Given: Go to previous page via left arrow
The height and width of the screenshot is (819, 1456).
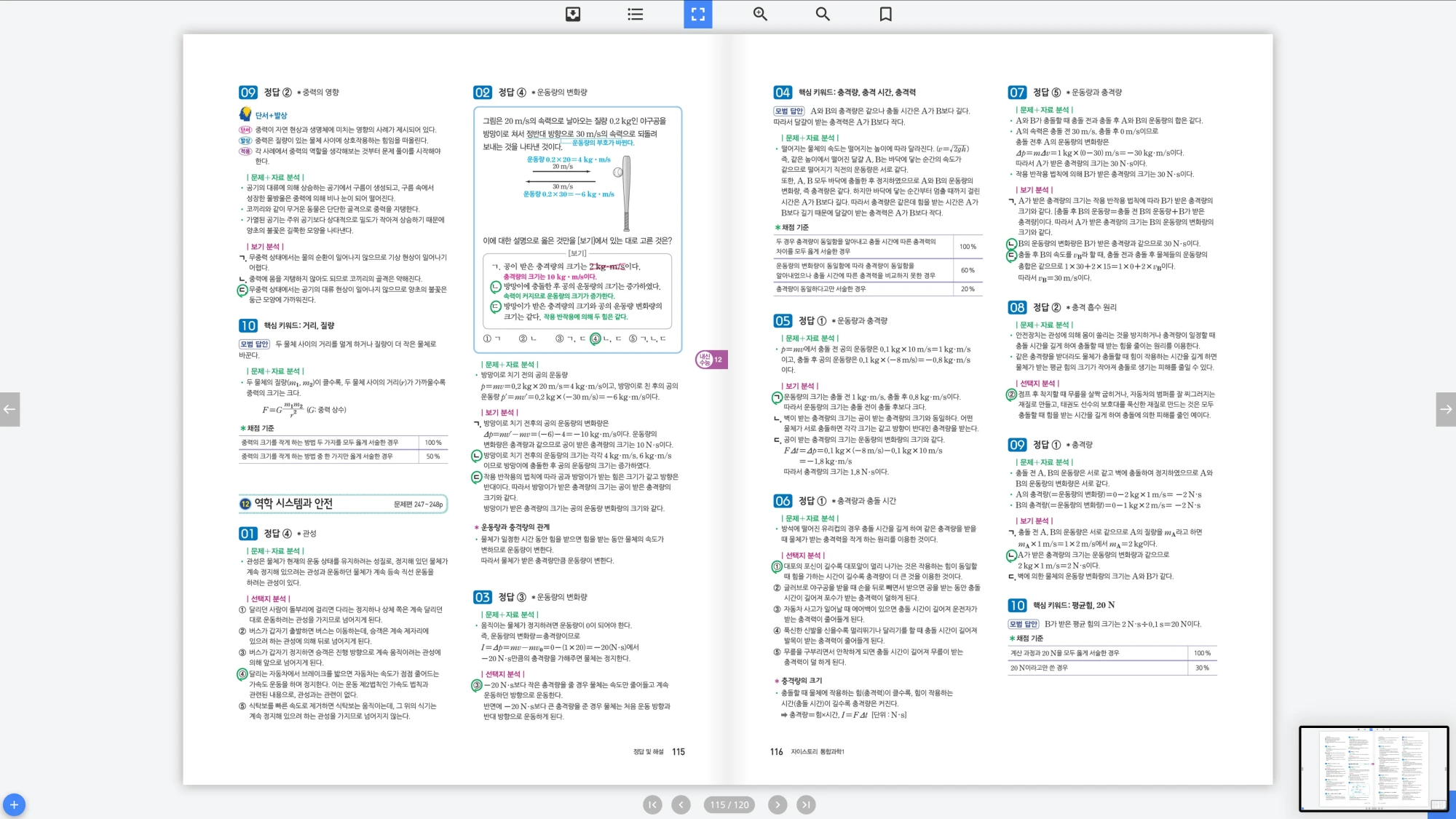Looking at the screenshot, I should coord(9,409).
